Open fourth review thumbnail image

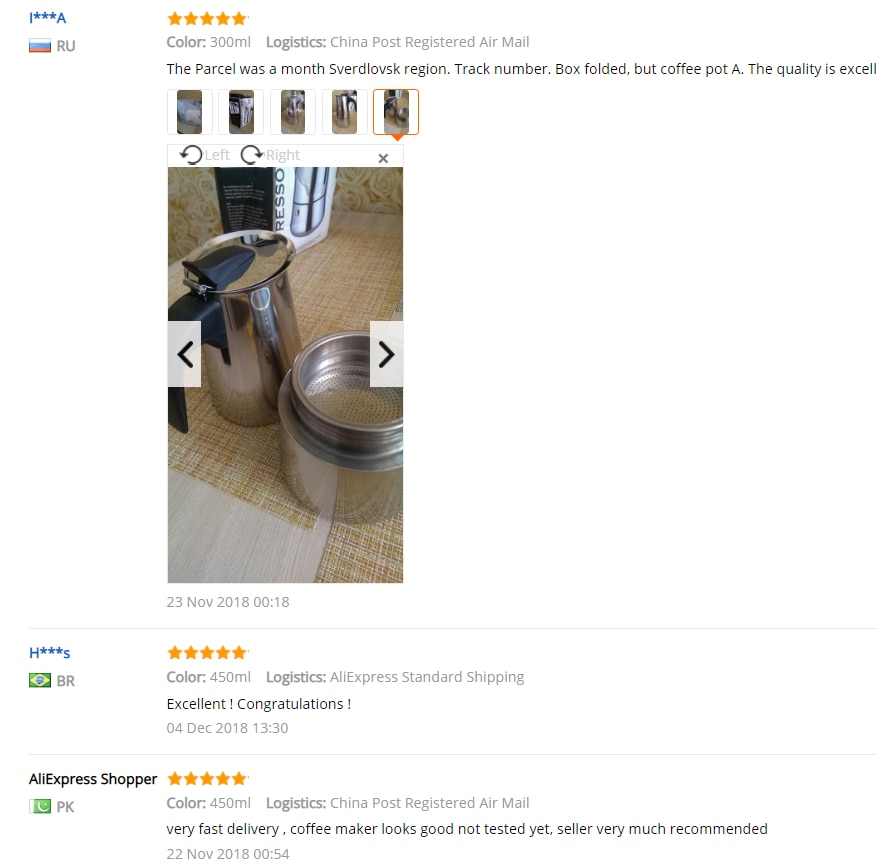pyautogui.click(x=345, y=112)
